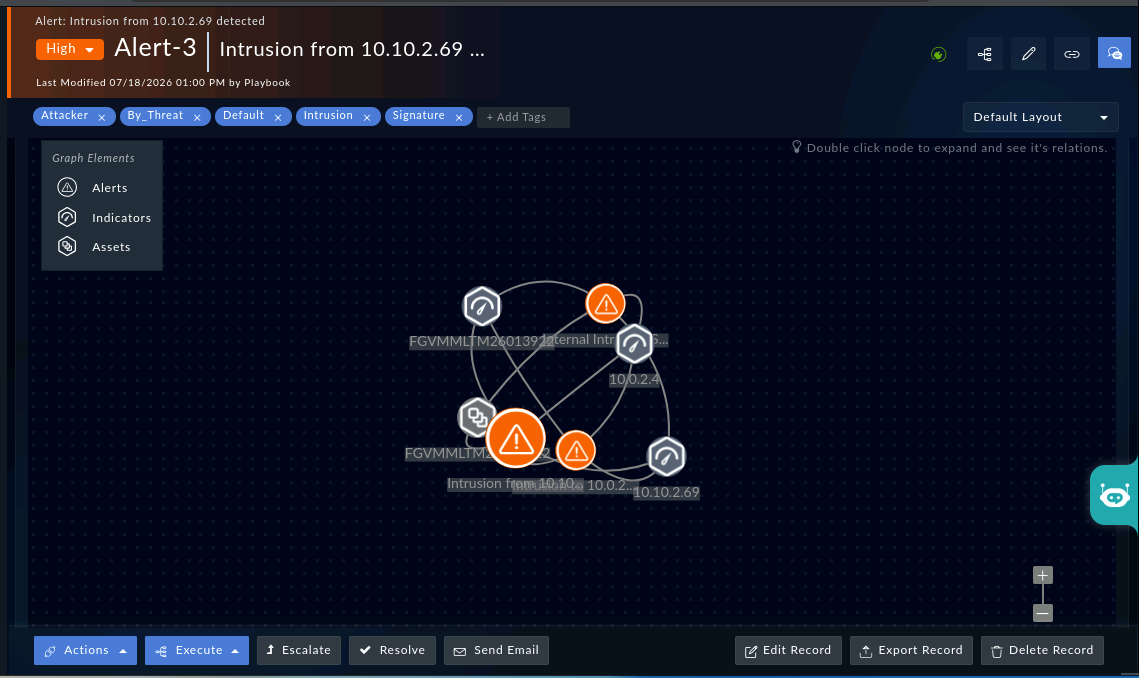Click the link chain icon
The height and width of the screenshot is (678, 1139).
[1071, 54]
